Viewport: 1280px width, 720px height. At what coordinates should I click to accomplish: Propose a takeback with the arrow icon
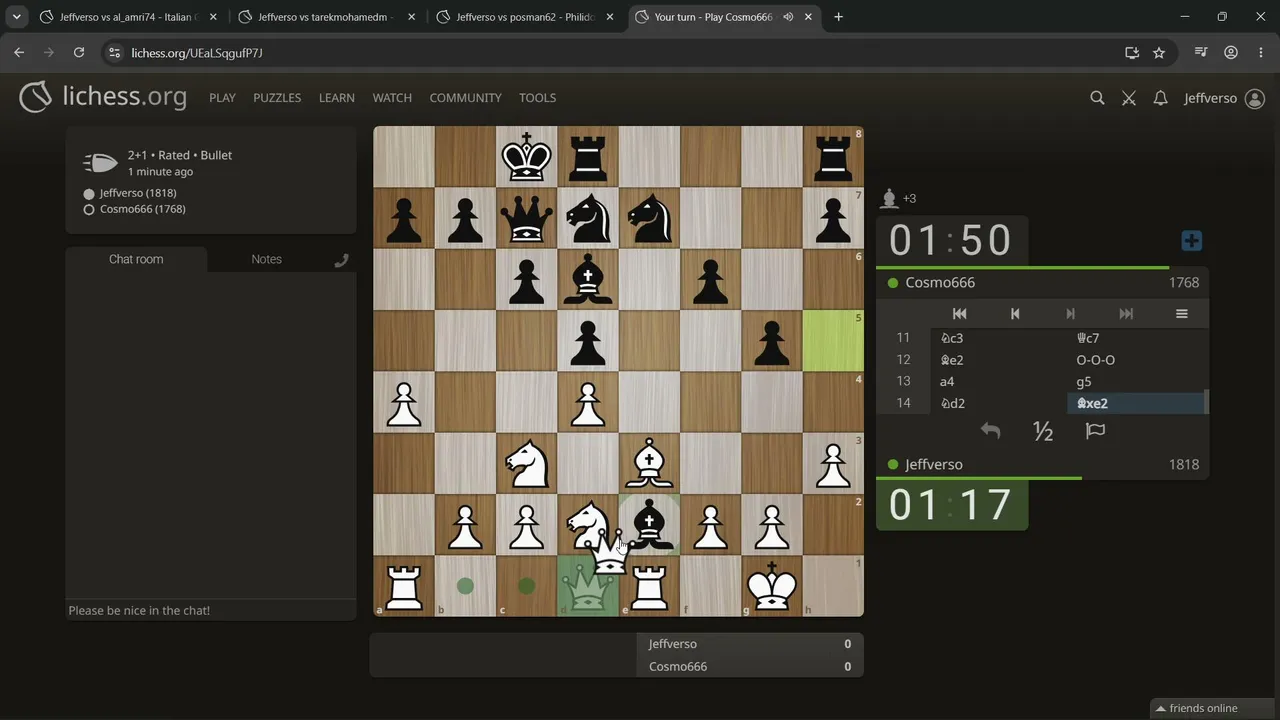(x=990, y=431)
